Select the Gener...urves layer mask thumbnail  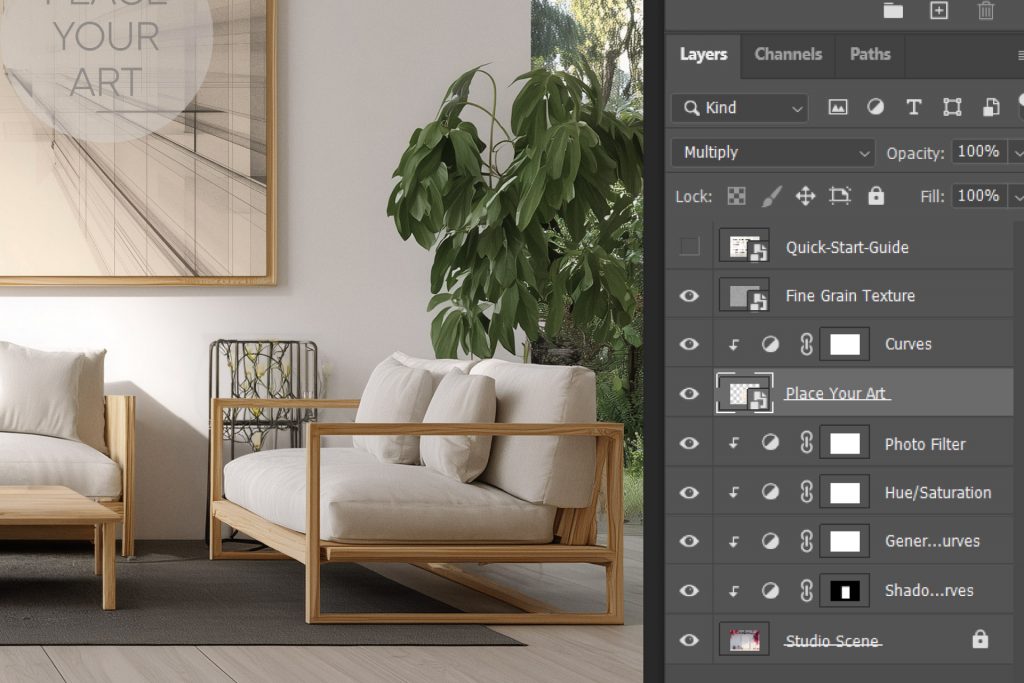click(x=844, y=541)
